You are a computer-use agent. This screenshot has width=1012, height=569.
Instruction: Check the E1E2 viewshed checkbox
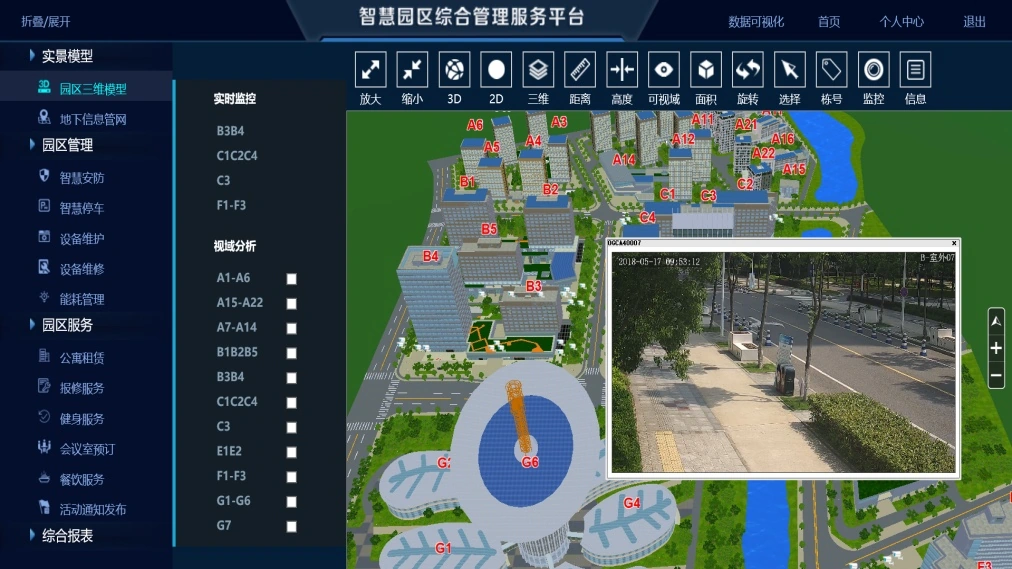tap(292, 452)
